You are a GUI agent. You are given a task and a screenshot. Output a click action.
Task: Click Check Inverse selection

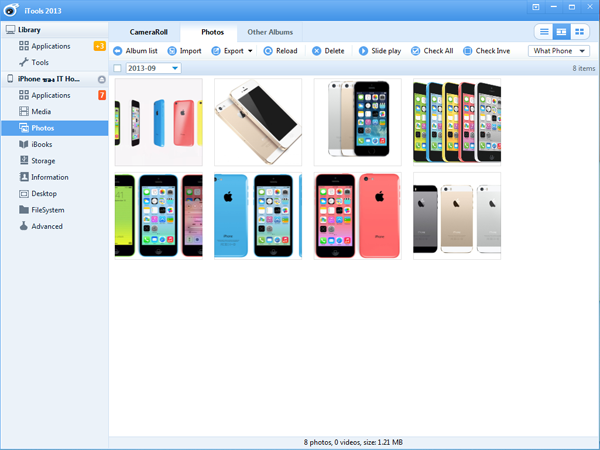(486, 51)
